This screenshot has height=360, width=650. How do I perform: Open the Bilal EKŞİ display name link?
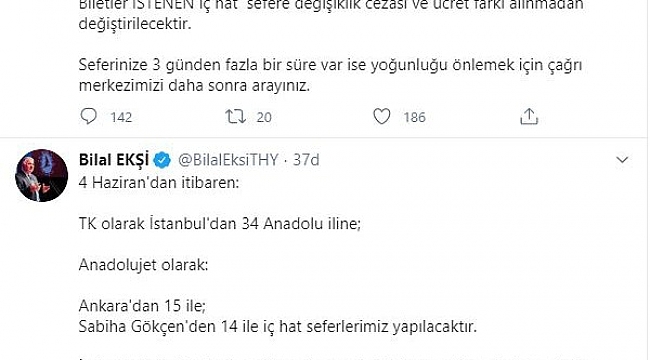[114, 160]
